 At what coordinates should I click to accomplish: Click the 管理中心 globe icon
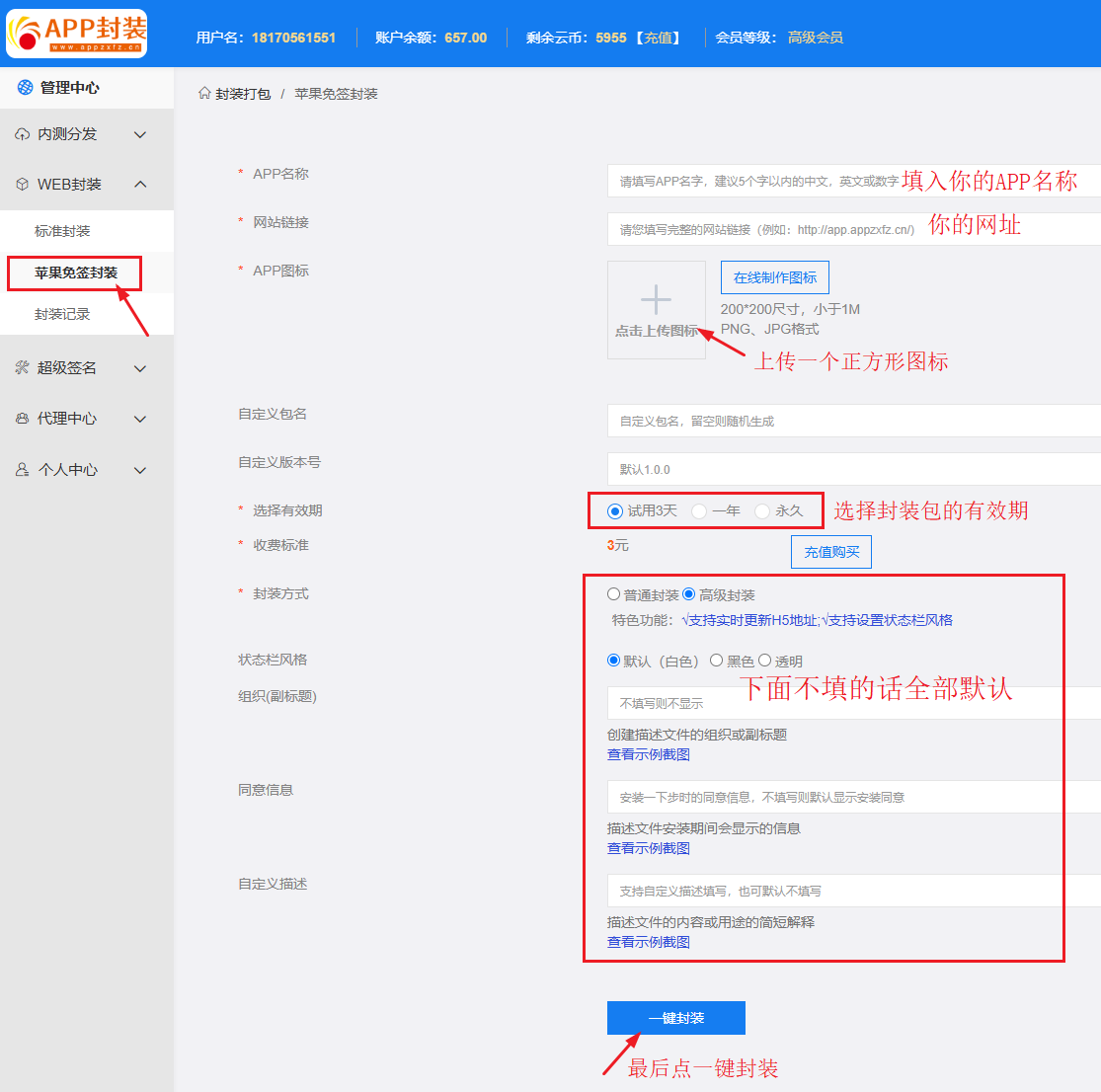(26, 88)
